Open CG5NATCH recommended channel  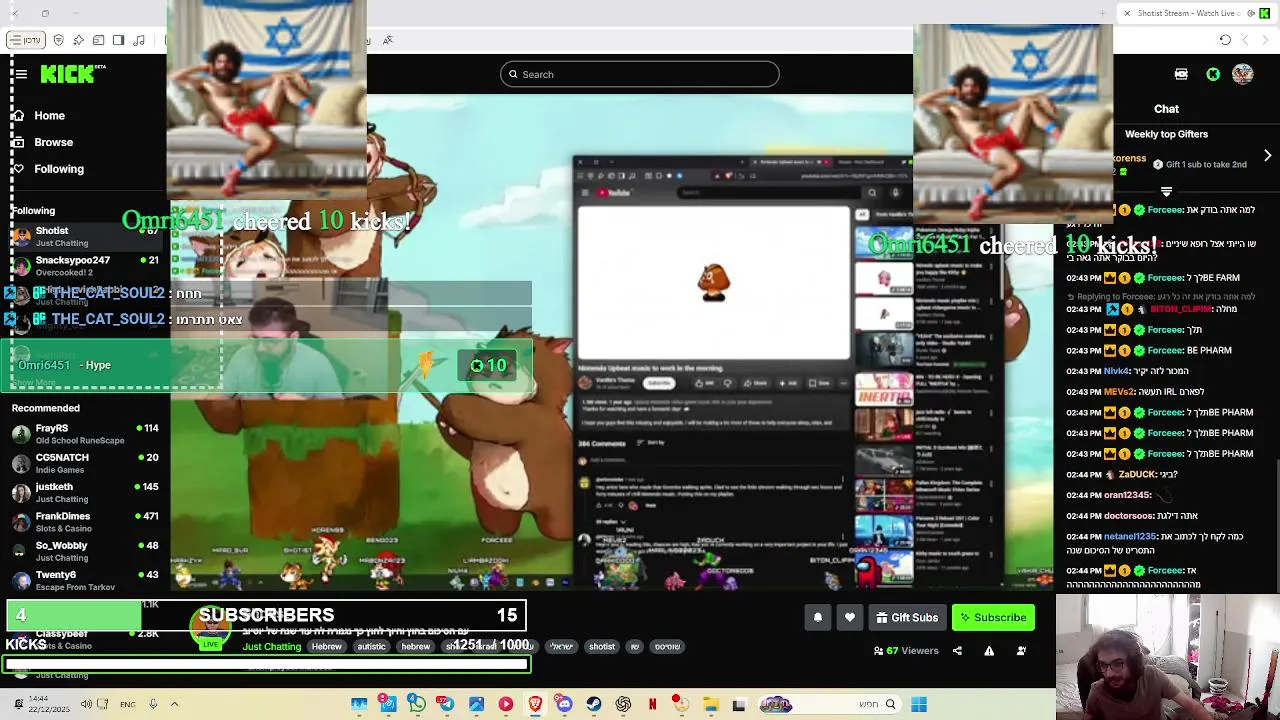(85, 463)
